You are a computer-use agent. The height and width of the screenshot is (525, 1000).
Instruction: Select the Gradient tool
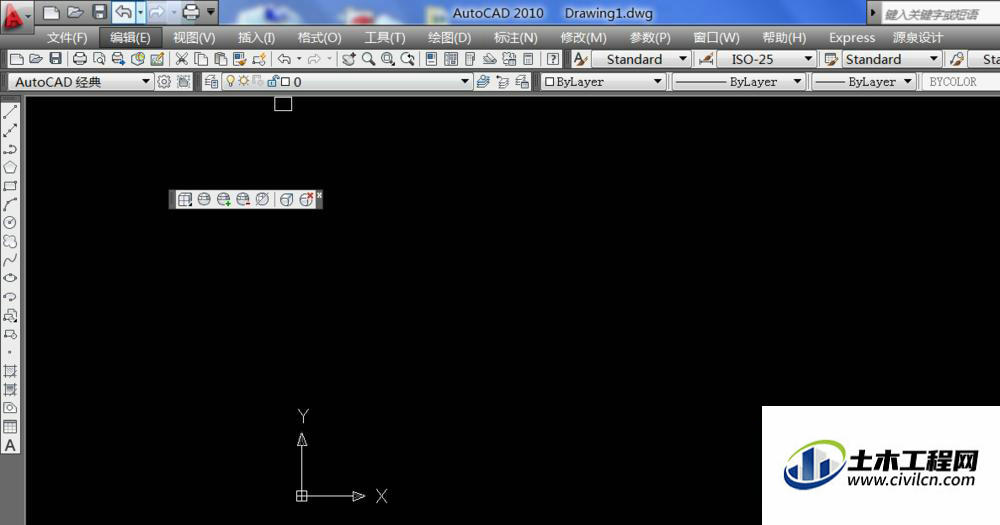(10, 390)
